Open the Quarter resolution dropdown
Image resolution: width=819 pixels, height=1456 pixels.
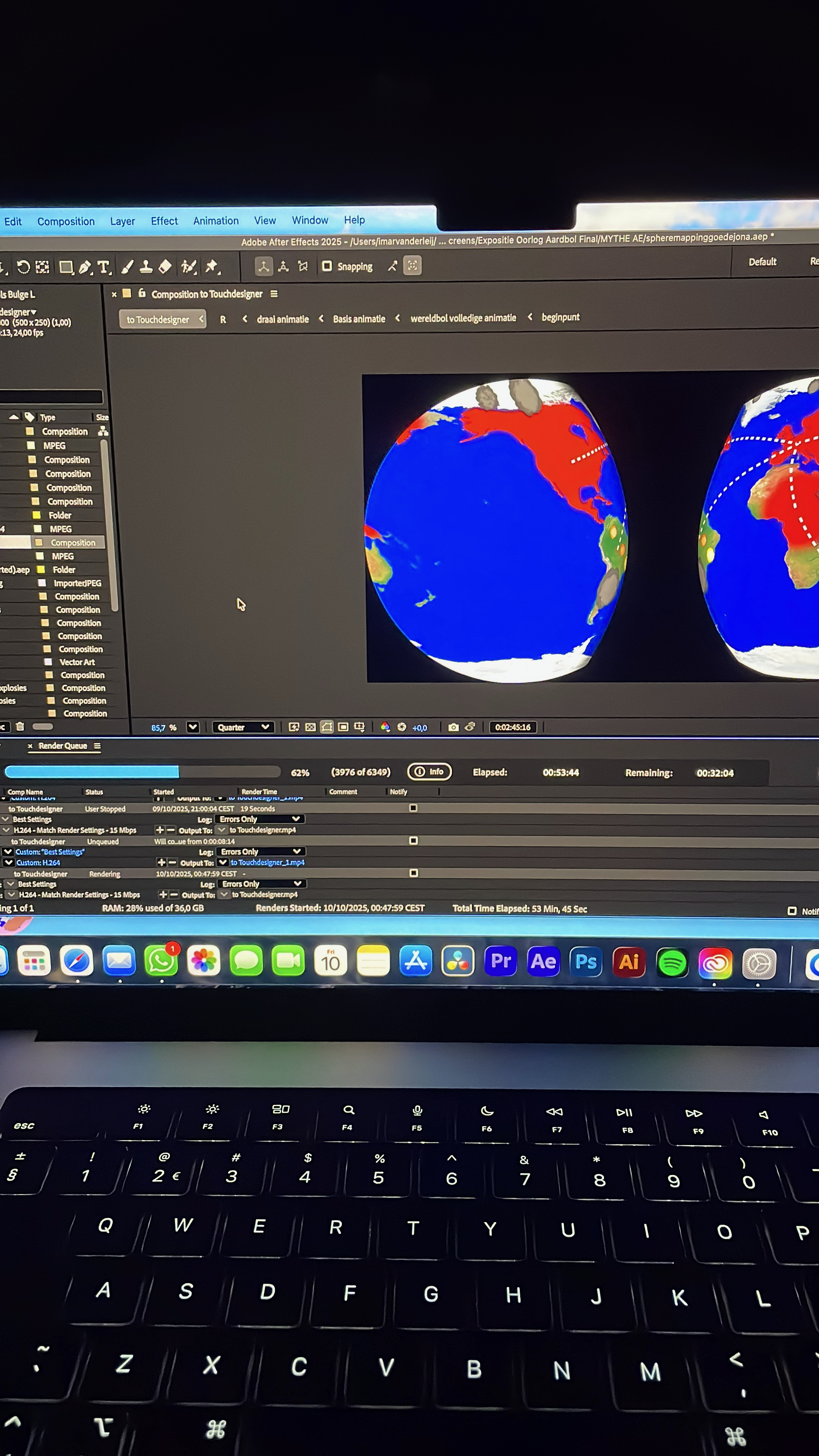click(243, 728)
